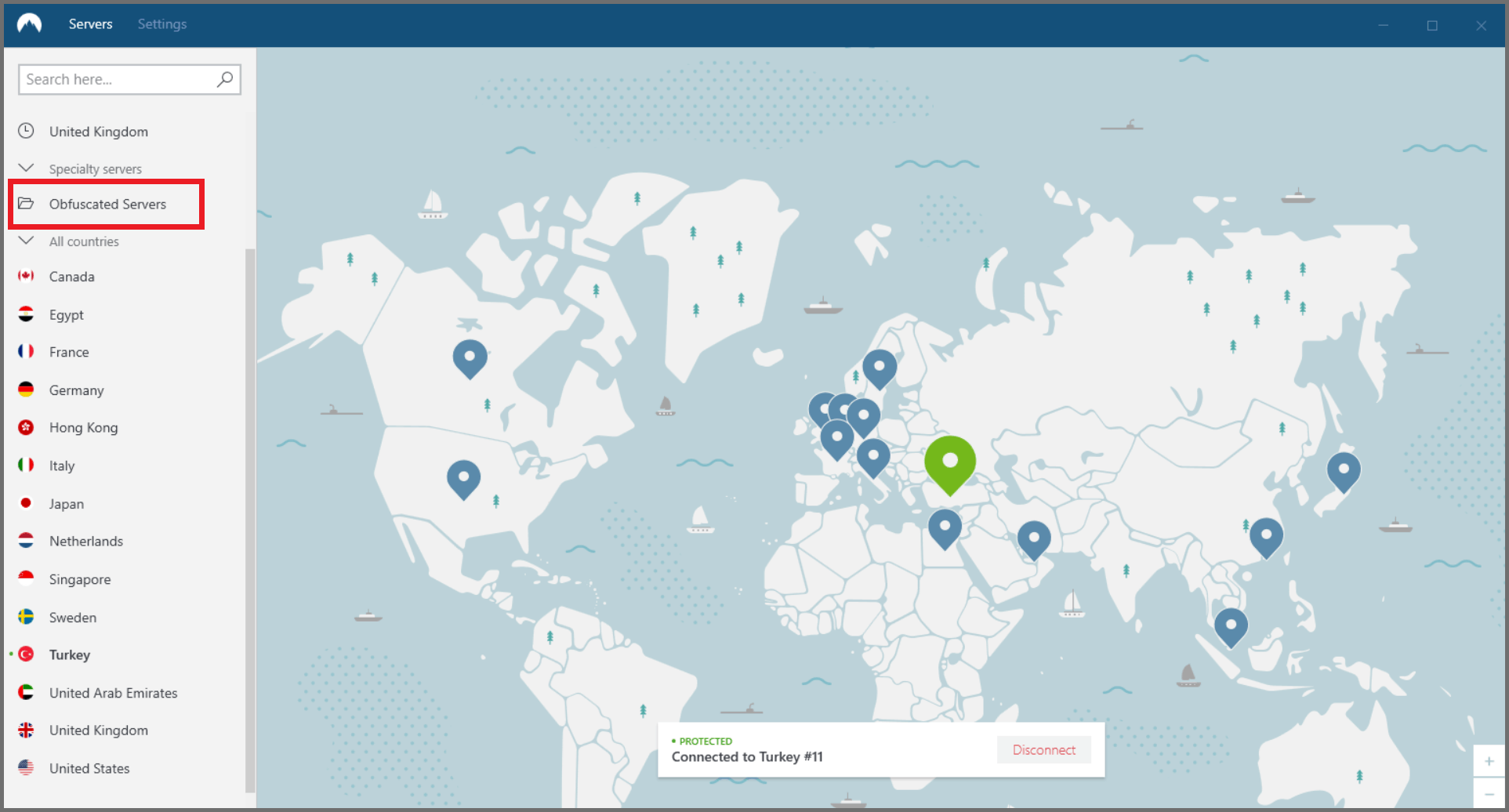Click the Egypt map pin

[x=945, y=529]
